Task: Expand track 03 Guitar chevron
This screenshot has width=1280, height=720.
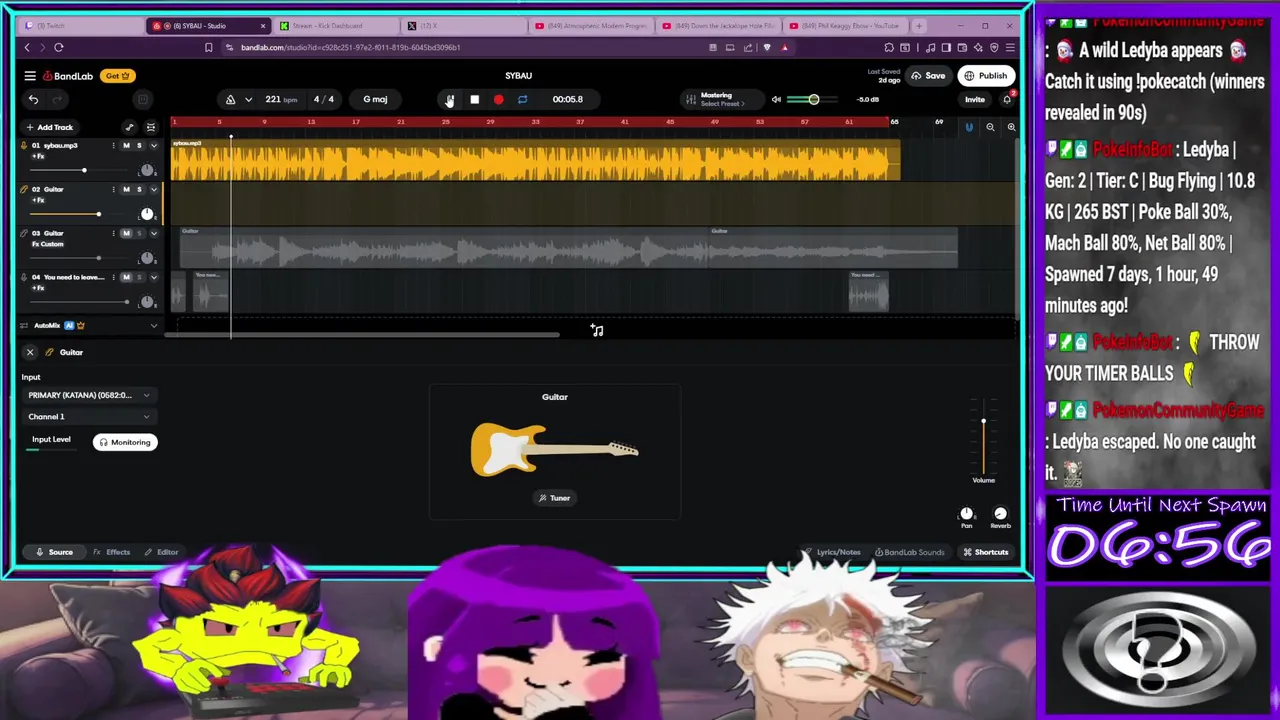Action: (x=153, y=233)
